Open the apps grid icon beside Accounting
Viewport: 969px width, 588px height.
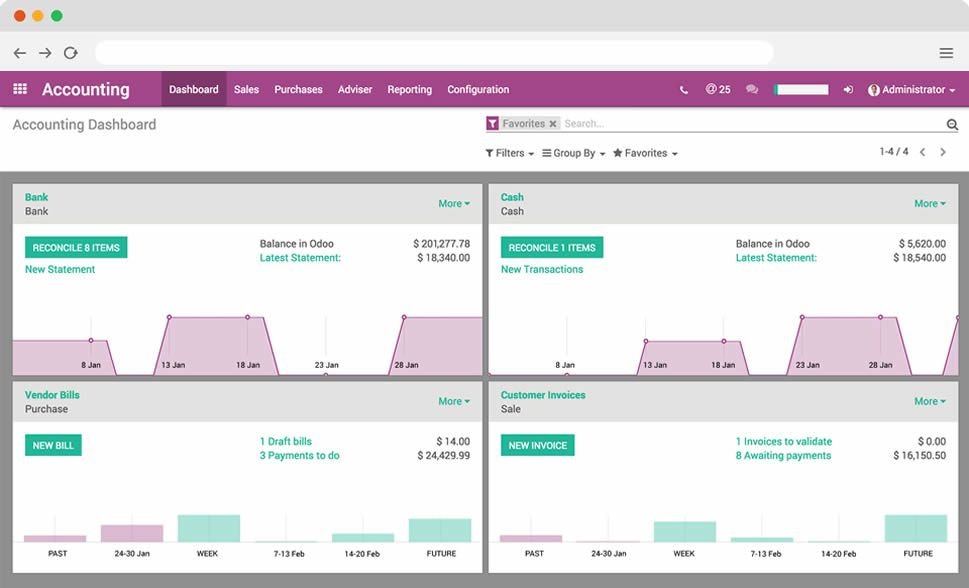click(18, 89)
